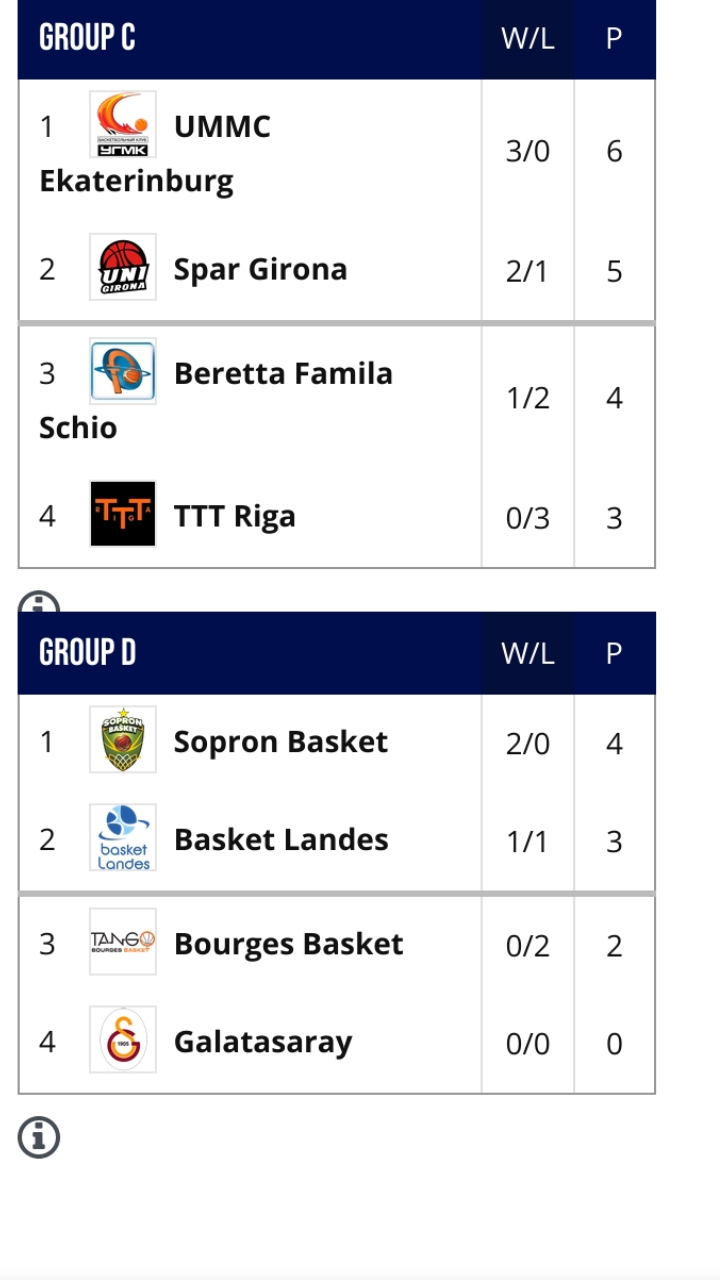The image size is (720, 1280).
Task: Open the Galatasaray team page
Action: click(x=263, y=1042)
